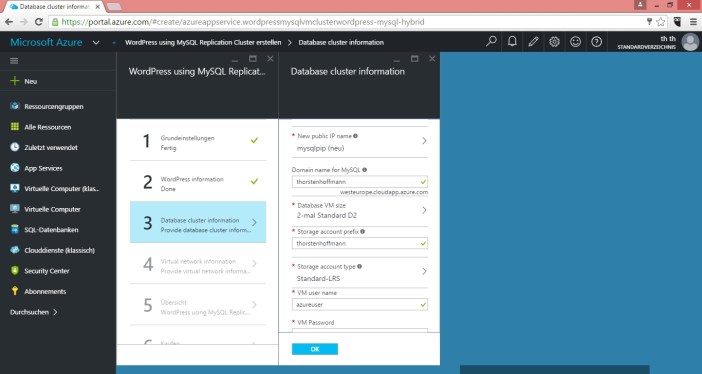
Task: Click Database cluster information breadcrumb
Action: coord(341,42)
